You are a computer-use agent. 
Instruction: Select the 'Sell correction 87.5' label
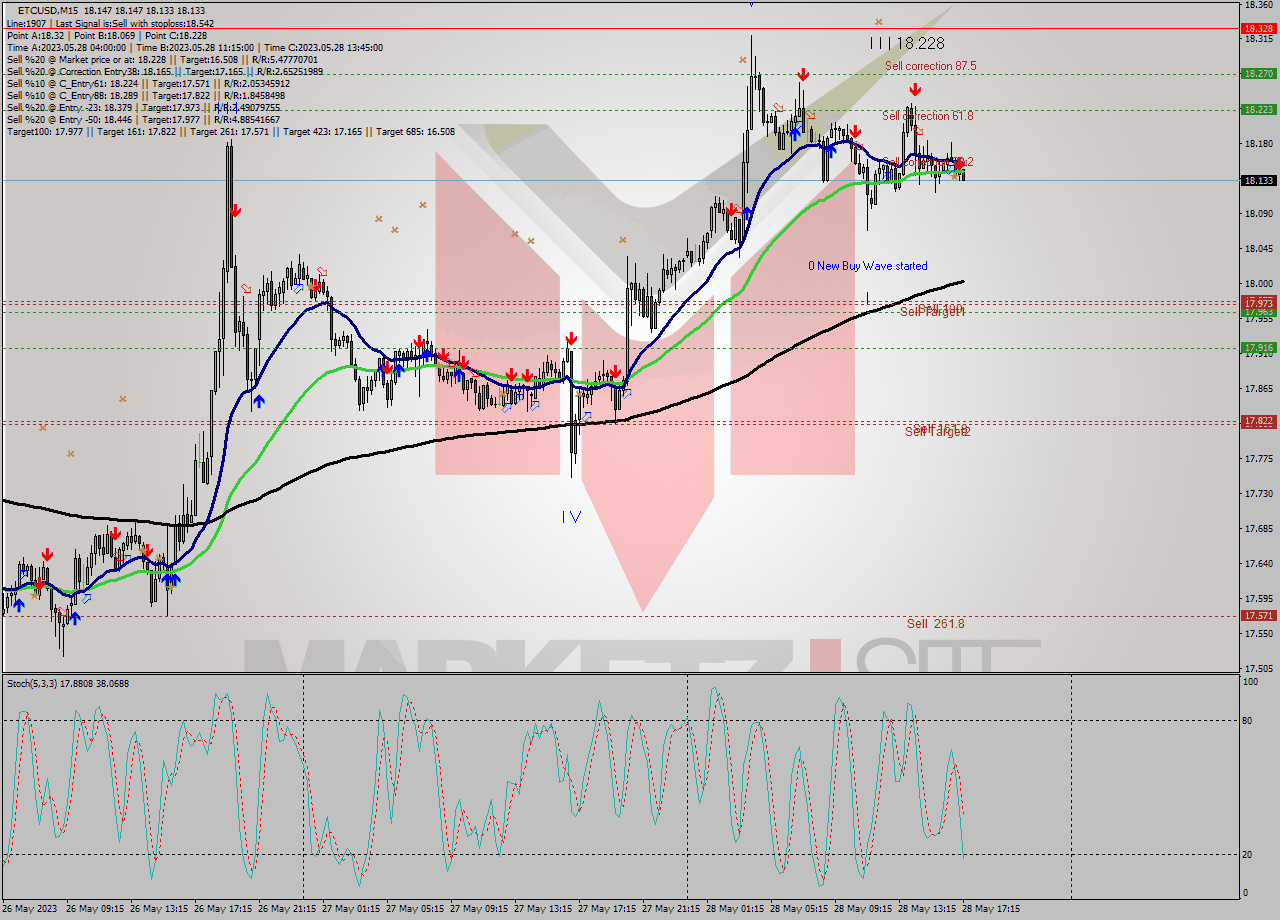point(930,65)
